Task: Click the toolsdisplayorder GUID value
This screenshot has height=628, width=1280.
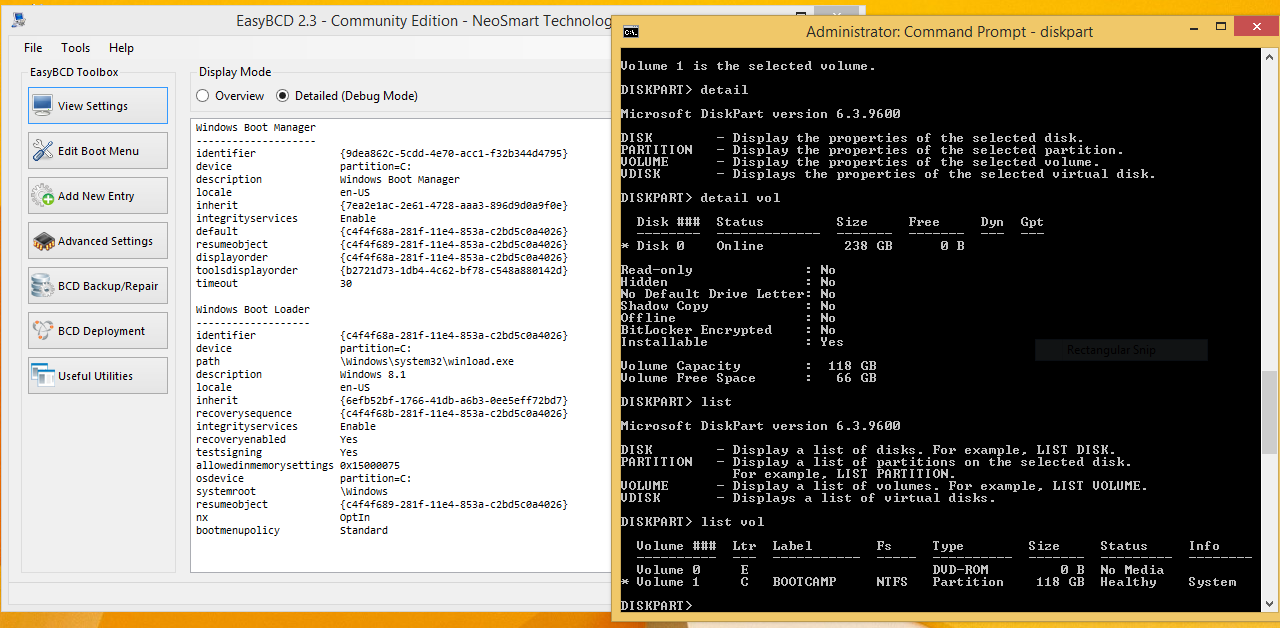Action: [454, 271]
